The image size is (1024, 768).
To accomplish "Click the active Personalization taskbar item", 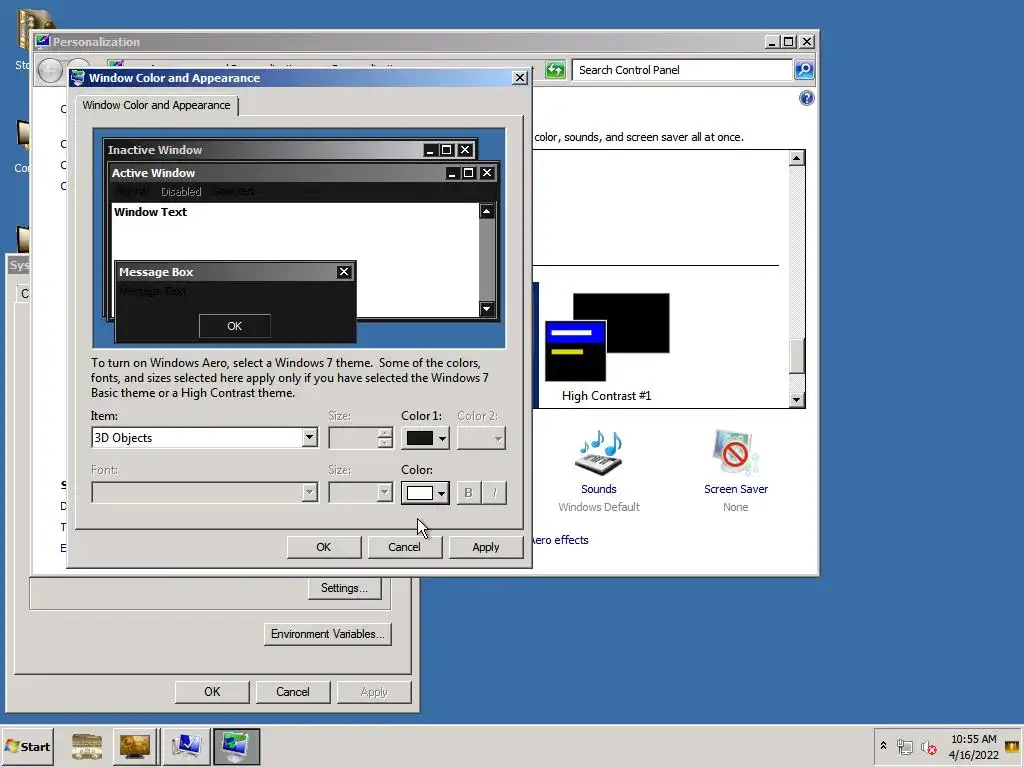I will click(x=236, y=746).
